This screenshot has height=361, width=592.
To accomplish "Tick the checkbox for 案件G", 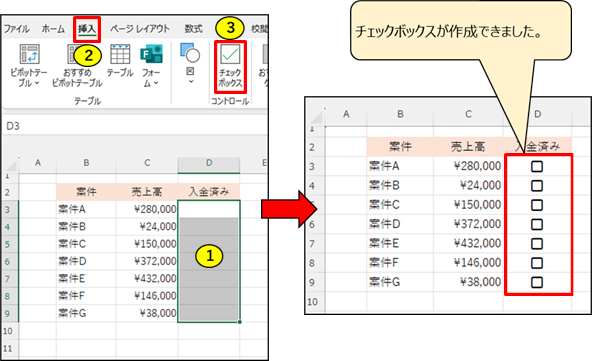I will coord(536,282).
